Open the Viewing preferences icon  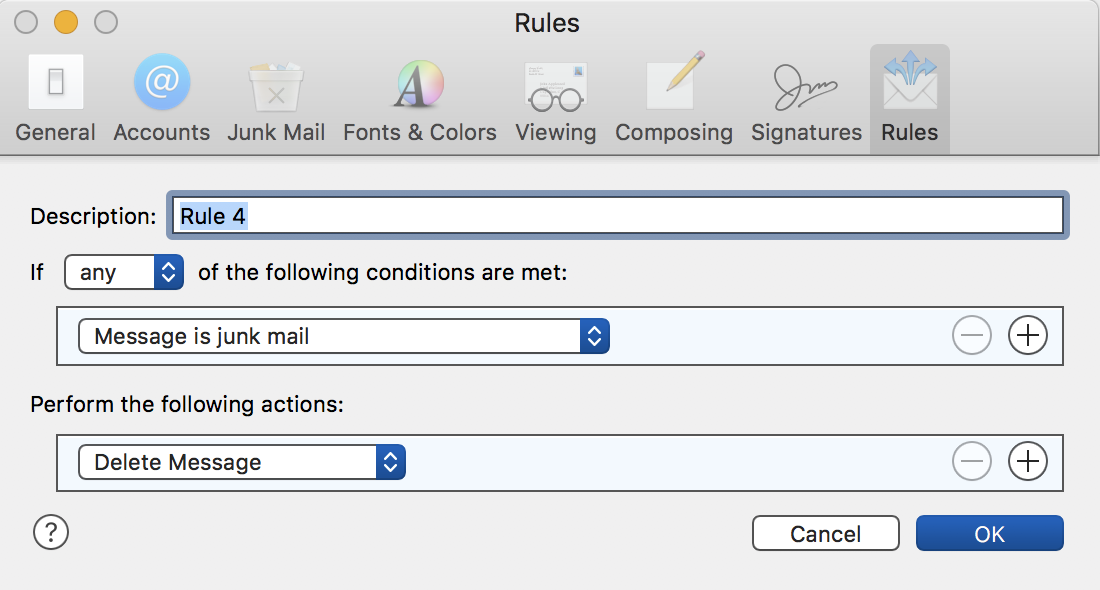point(555,83)
